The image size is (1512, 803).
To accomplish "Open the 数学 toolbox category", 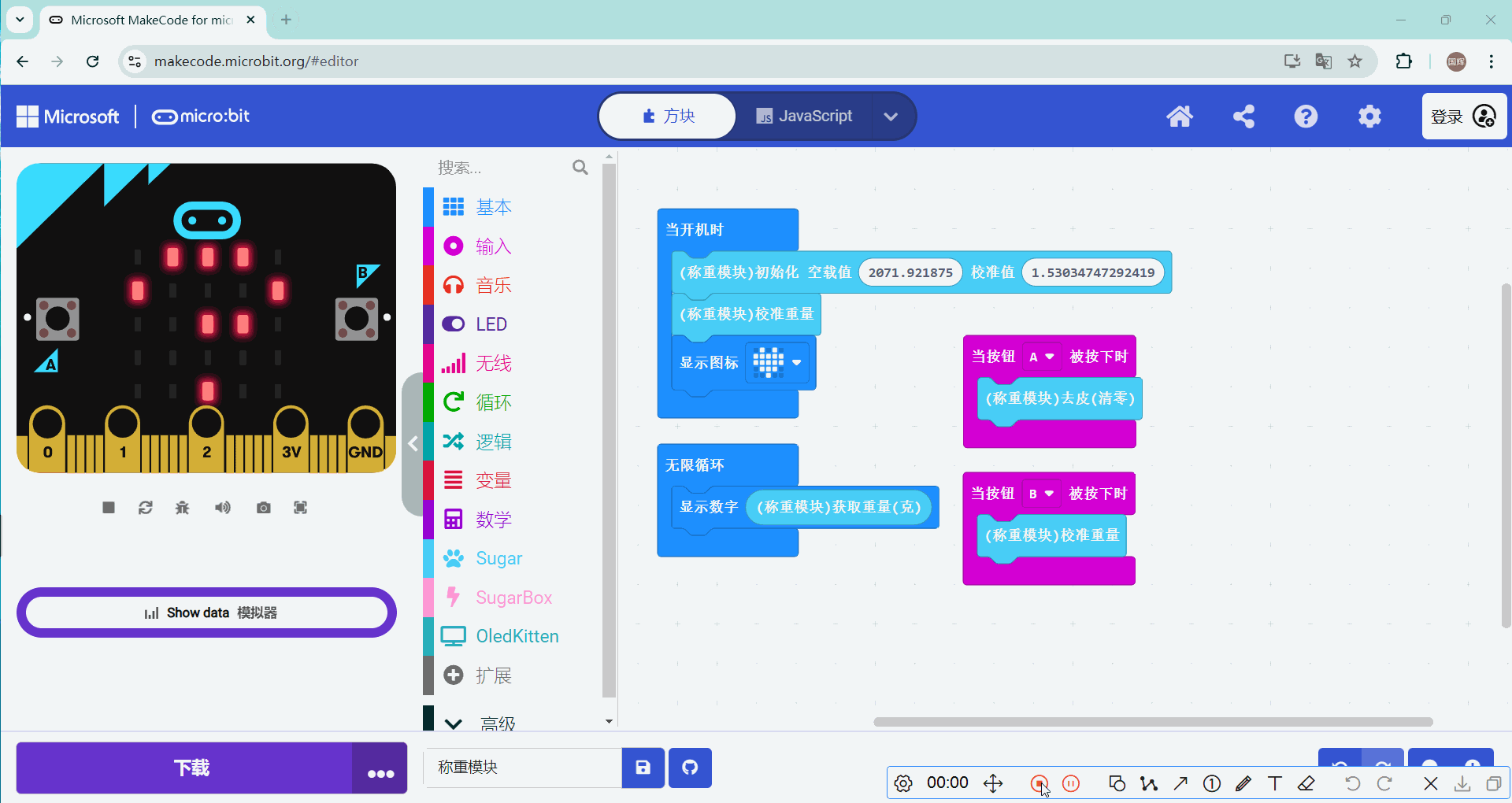I will (x=513, y=520).
